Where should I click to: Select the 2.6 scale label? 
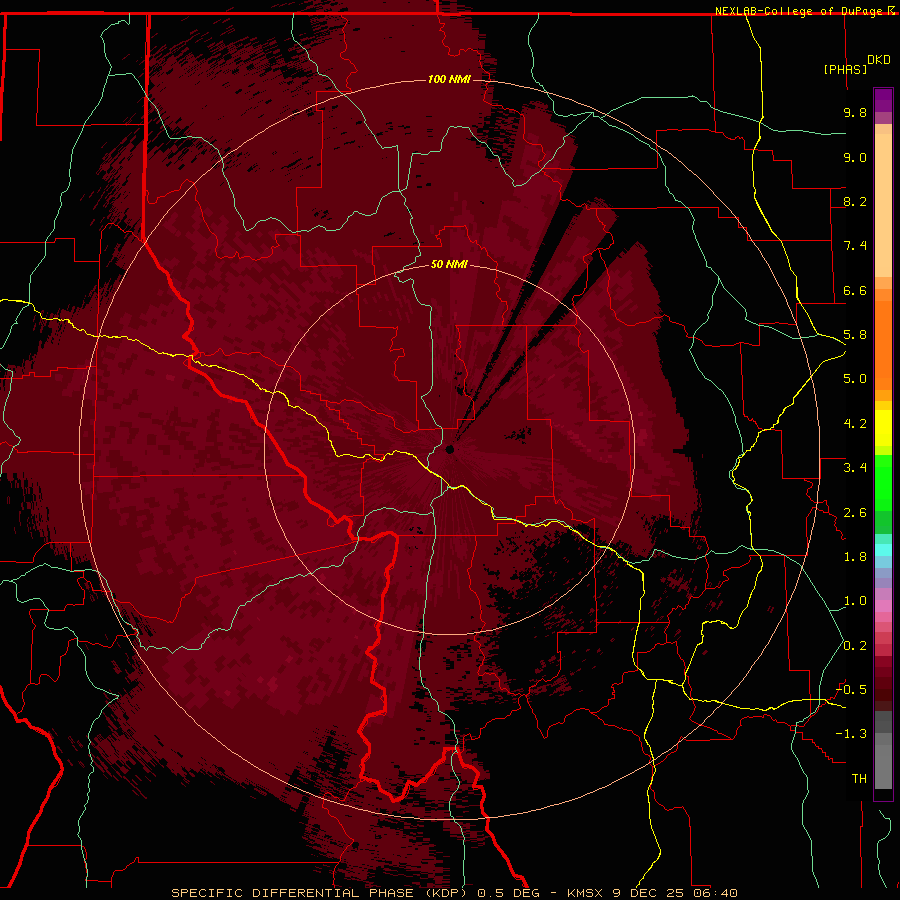(x=855, y=513)
